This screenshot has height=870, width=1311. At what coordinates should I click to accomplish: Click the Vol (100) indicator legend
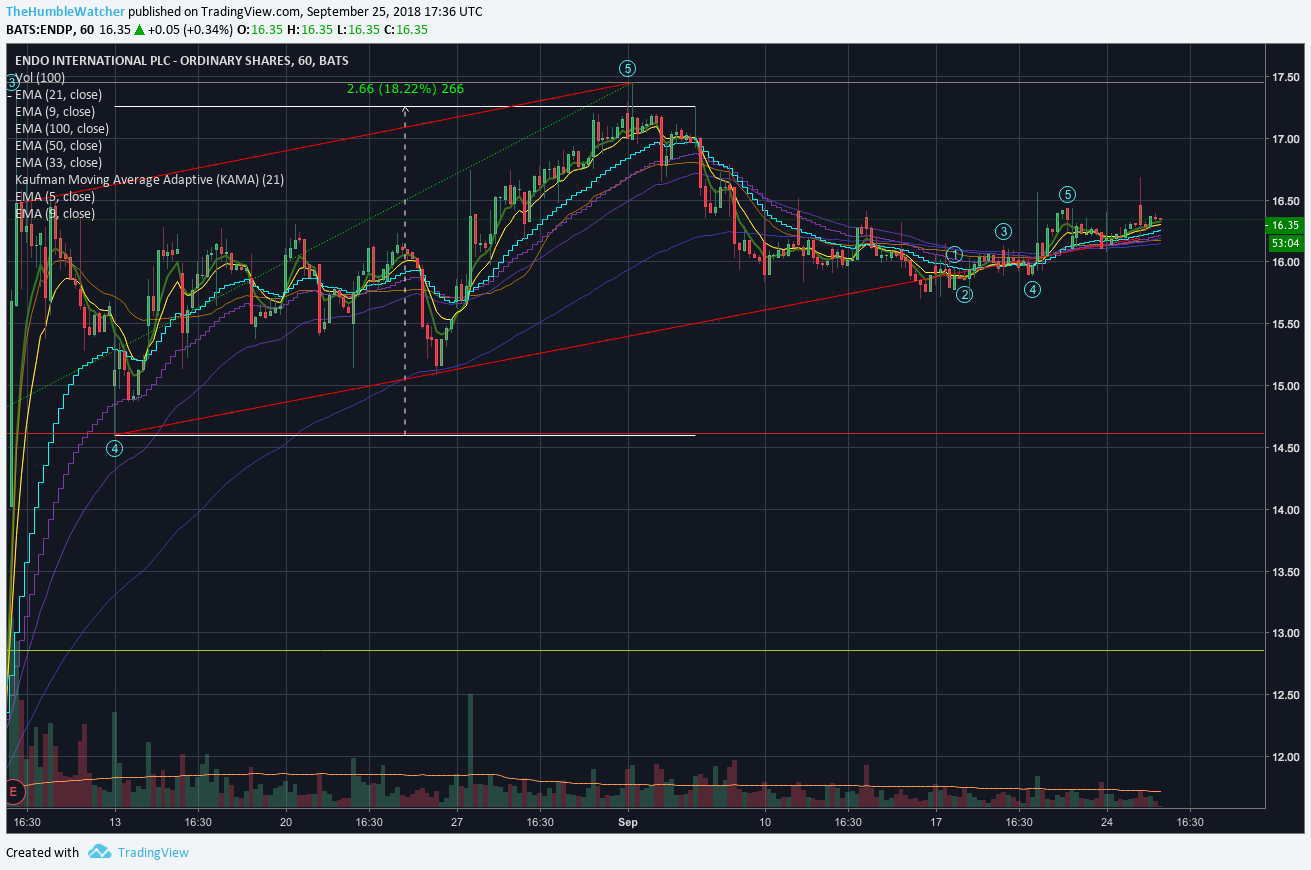pyautogui.click(x=40, y=77)
